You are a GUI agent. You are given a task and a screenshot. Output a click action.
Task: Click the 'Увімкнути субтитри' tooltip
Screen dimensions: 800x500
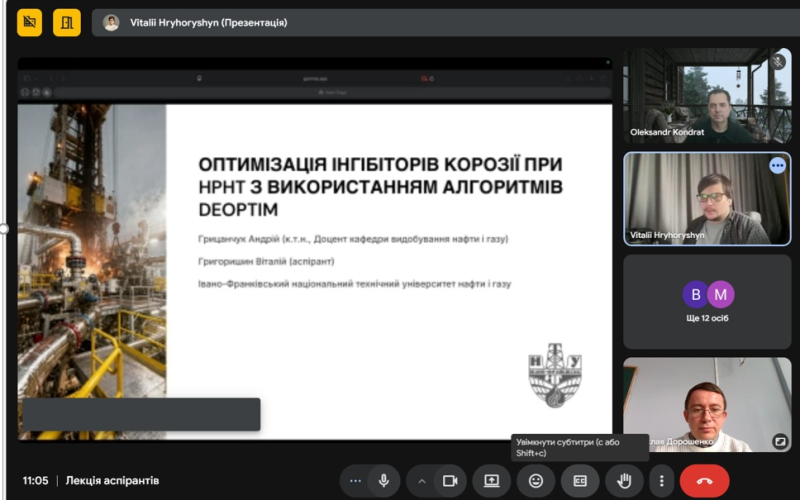pos(580,447)
